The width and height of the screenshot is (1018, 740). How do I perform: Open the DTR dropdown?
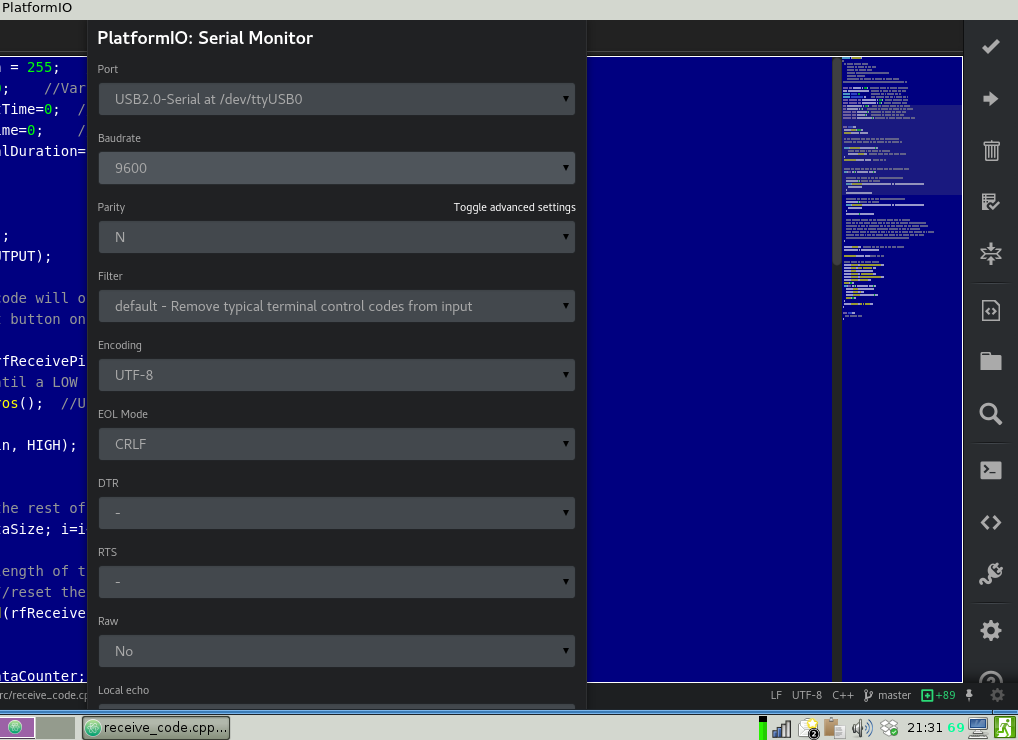(336, 513)
